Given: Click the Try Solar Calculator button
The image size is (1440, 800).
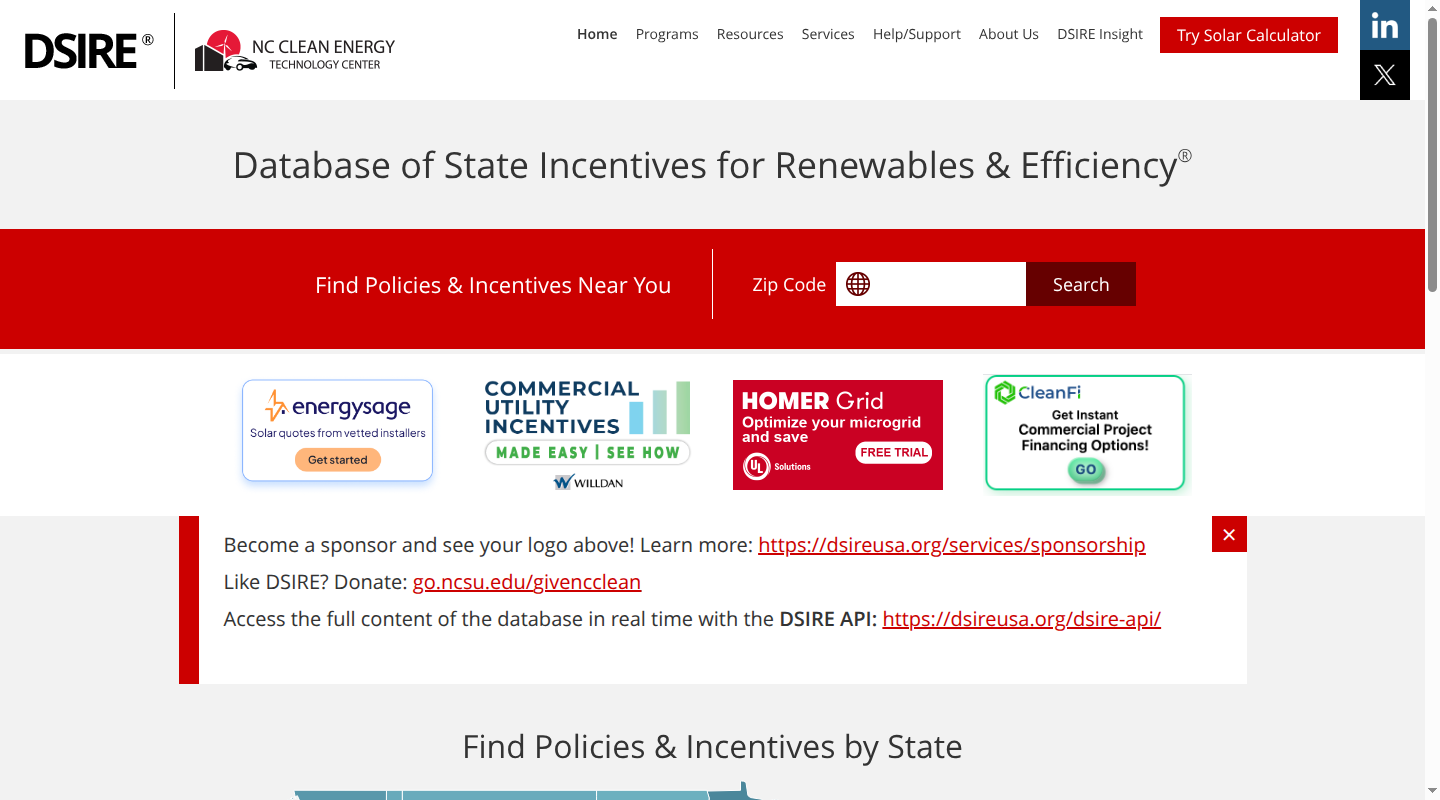Looking at the screenshot, I should point(1249,35).
